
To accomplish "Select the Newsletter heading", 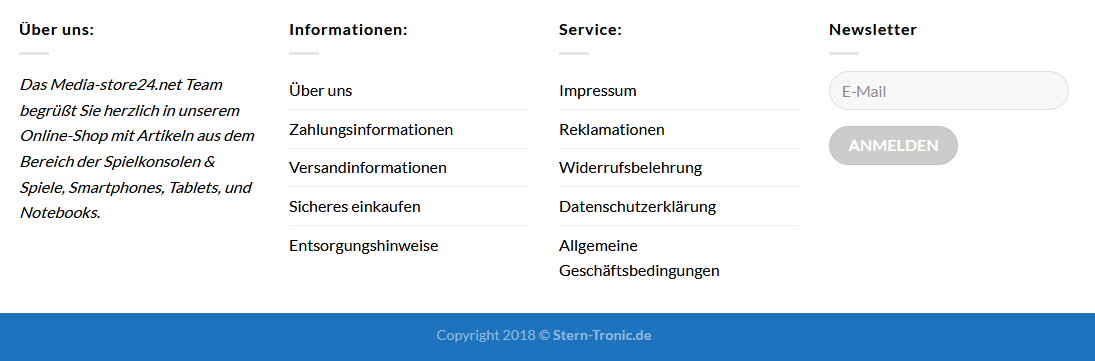I will pos(873,29).
